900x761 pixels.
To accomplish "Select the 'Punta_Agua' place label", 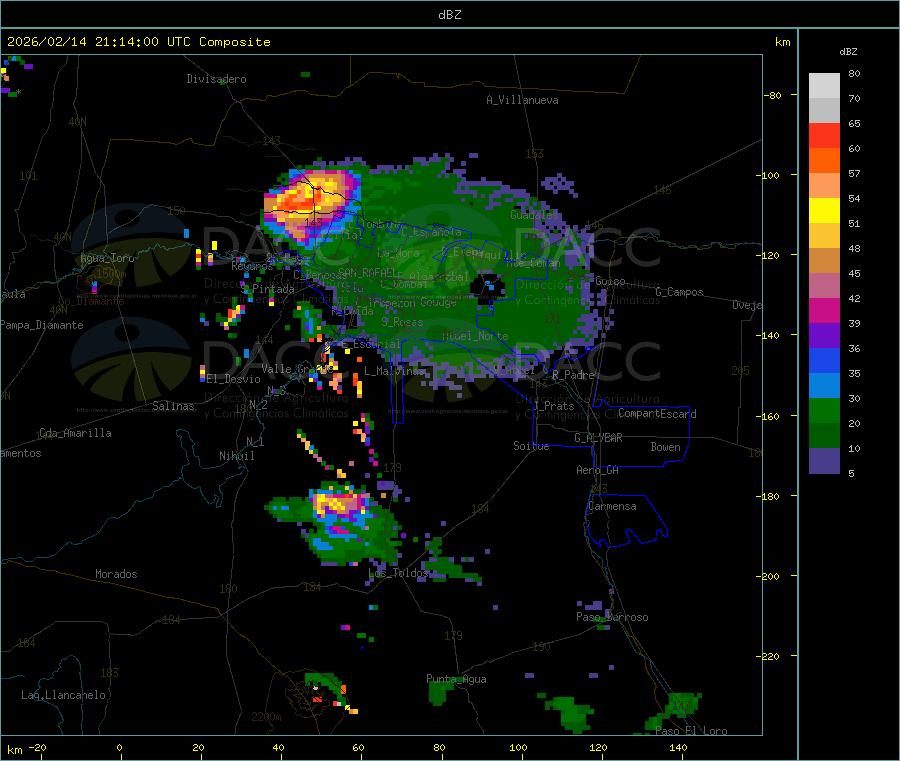I will 456,679.
